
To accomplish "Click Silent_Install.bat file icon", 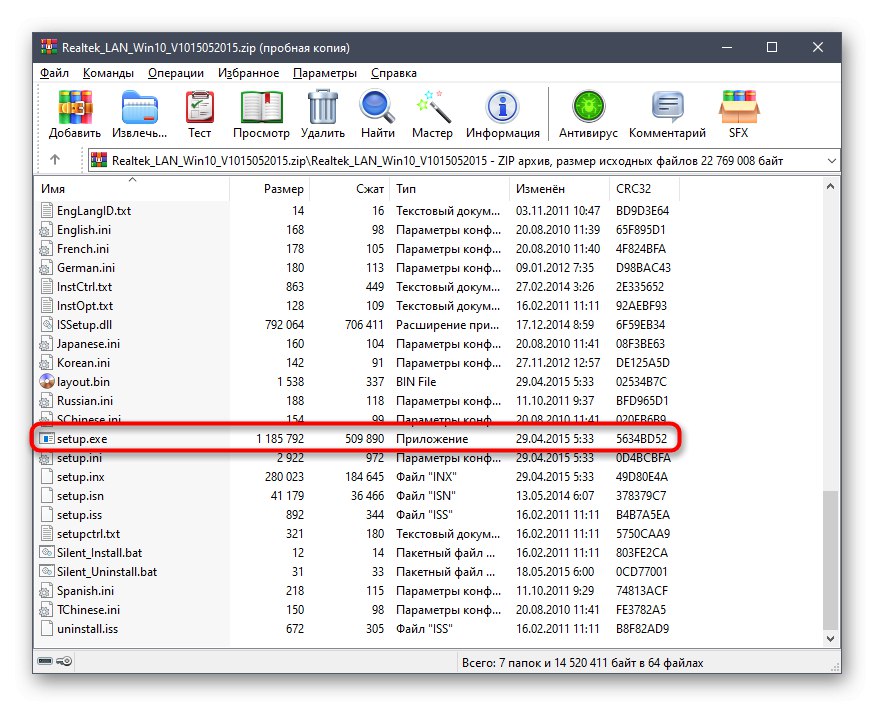I will (x=47, y=553).
